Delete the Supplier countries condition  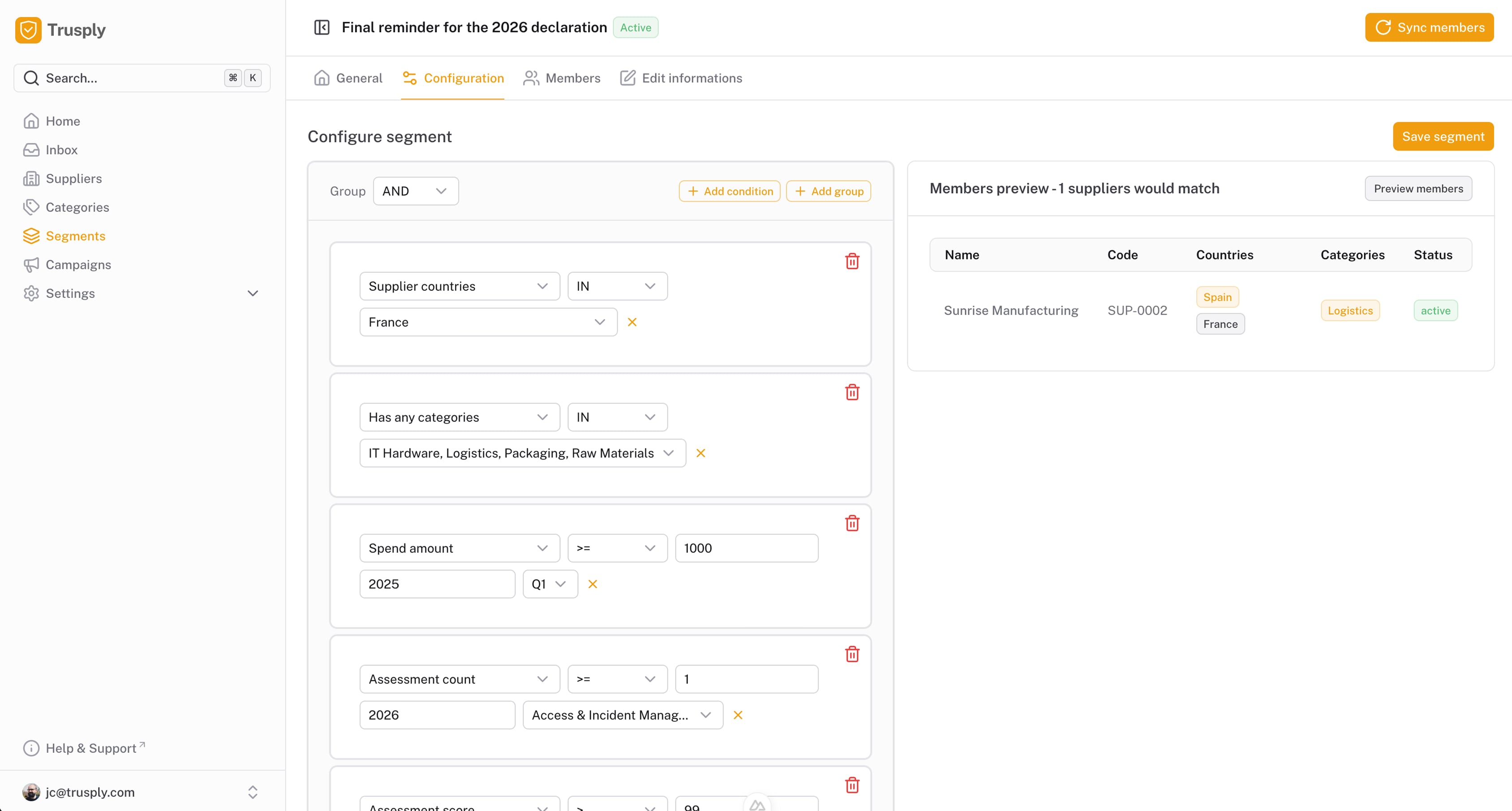point(852,261)
